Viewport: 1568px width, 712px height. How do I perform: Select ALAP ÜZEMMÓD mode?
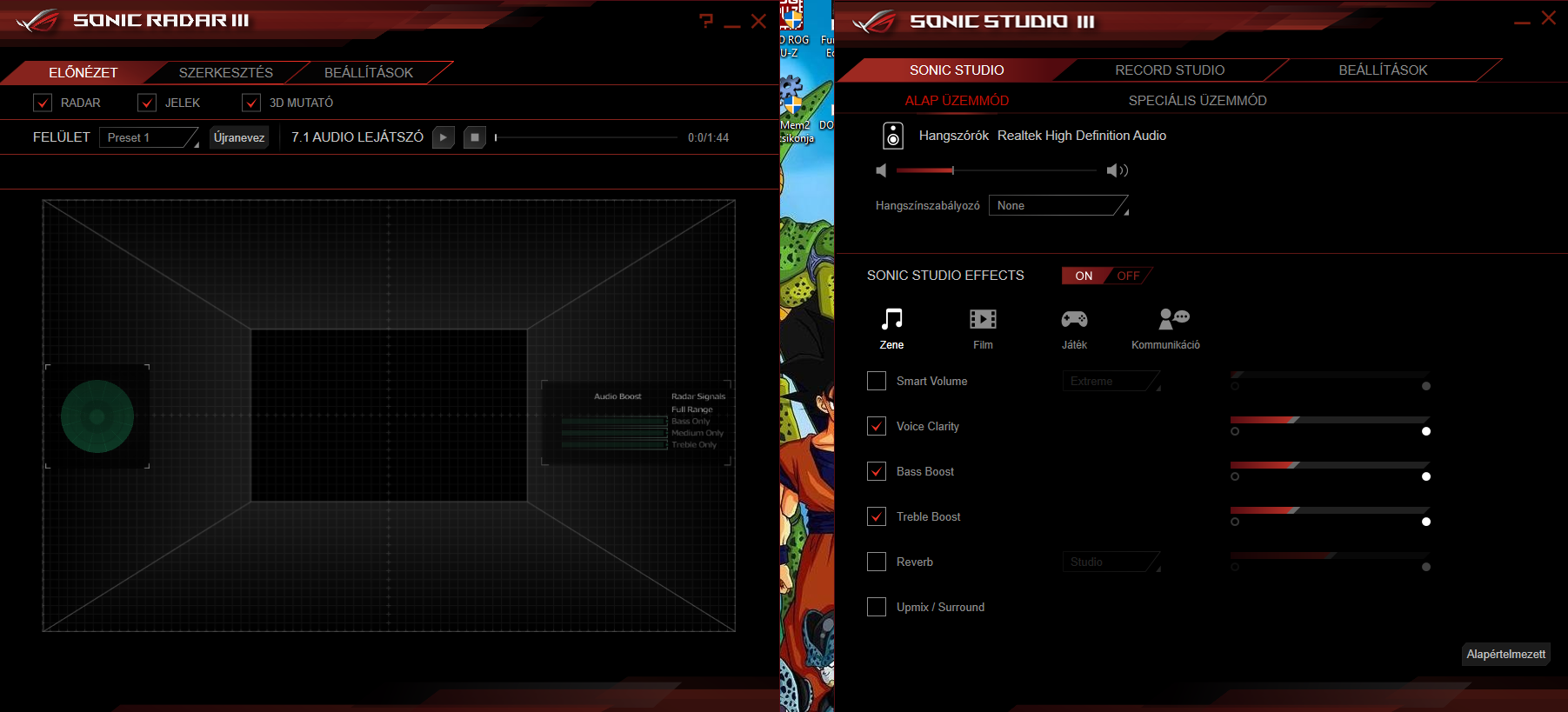click(957, 101)
